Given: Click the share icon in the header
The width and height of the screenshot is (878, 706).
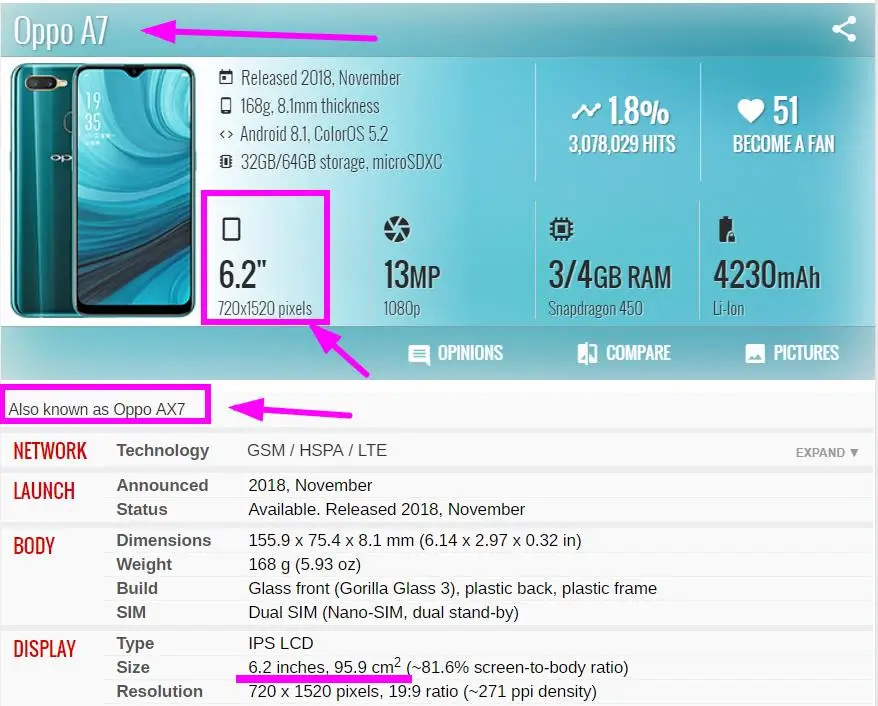Looking at the screenshot, I should point(844,29).
